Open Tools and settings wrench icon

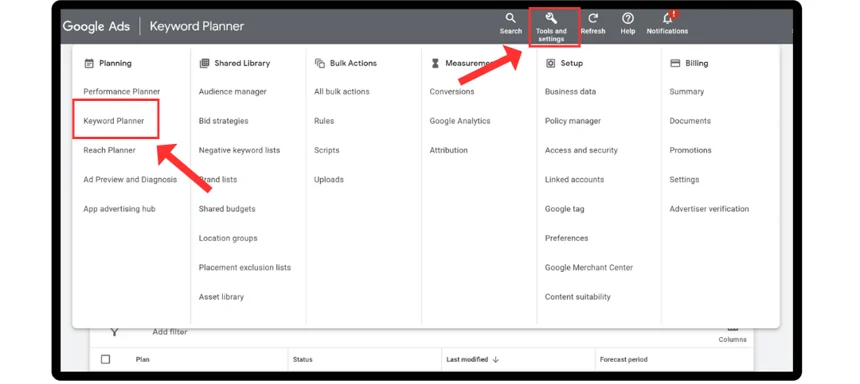coord(551,19)
